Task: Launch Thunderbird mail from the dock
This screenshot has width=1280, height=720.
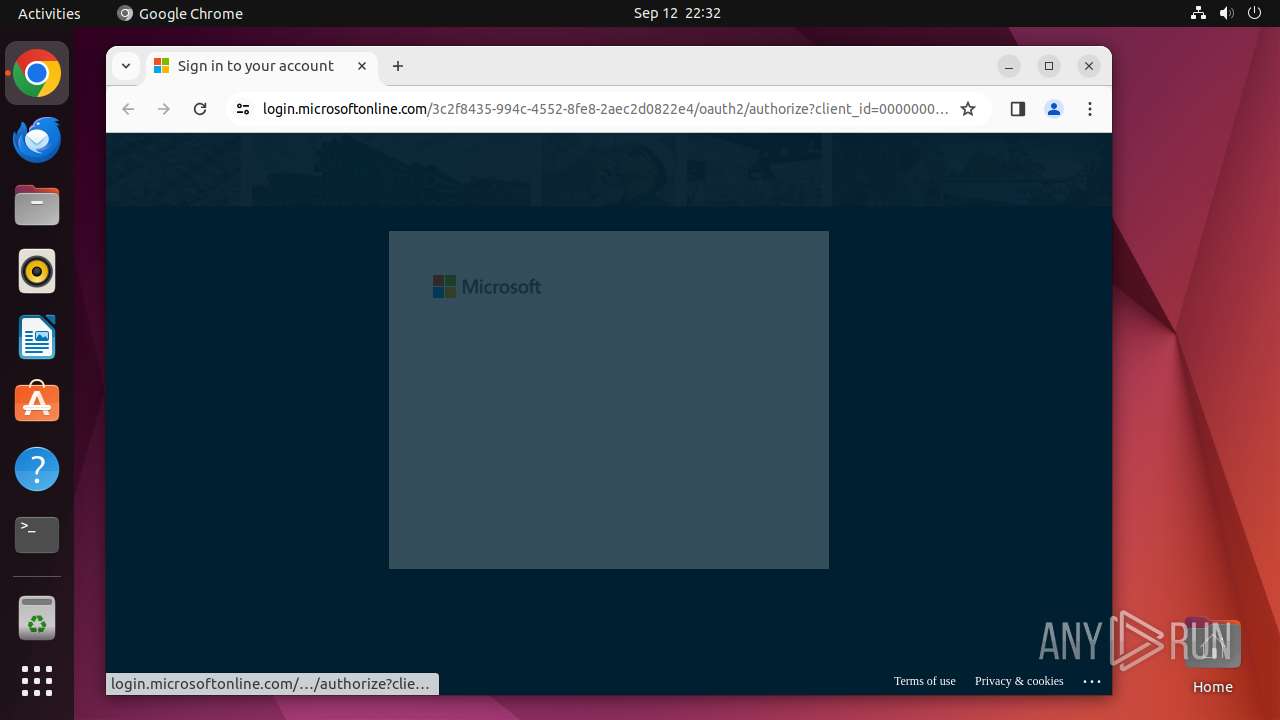Action: coord(37,139)
